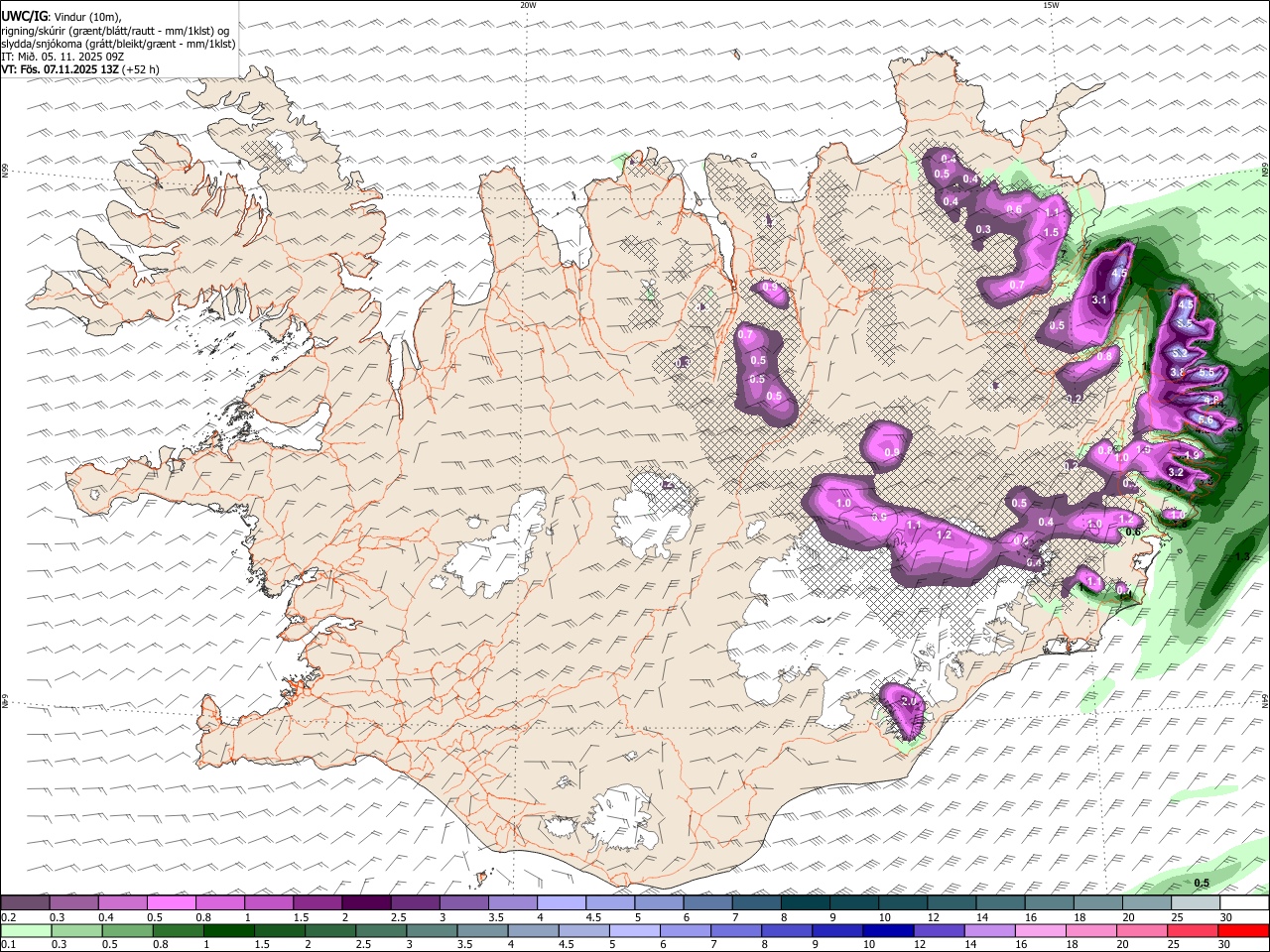Click bright red lower-scale swatch after 30
The image size is (1270, 952).
point(1244,930)
